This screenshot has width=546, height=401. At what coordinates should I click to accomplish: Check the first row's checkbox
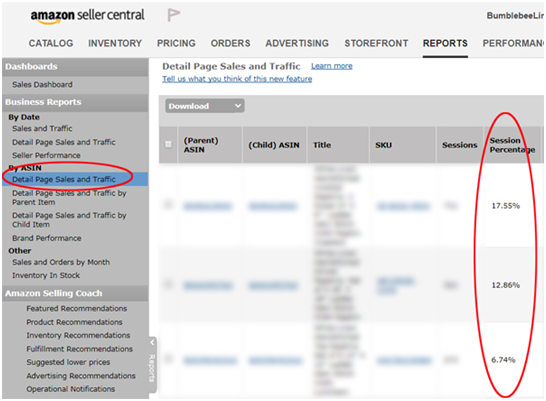coord(168,204)
